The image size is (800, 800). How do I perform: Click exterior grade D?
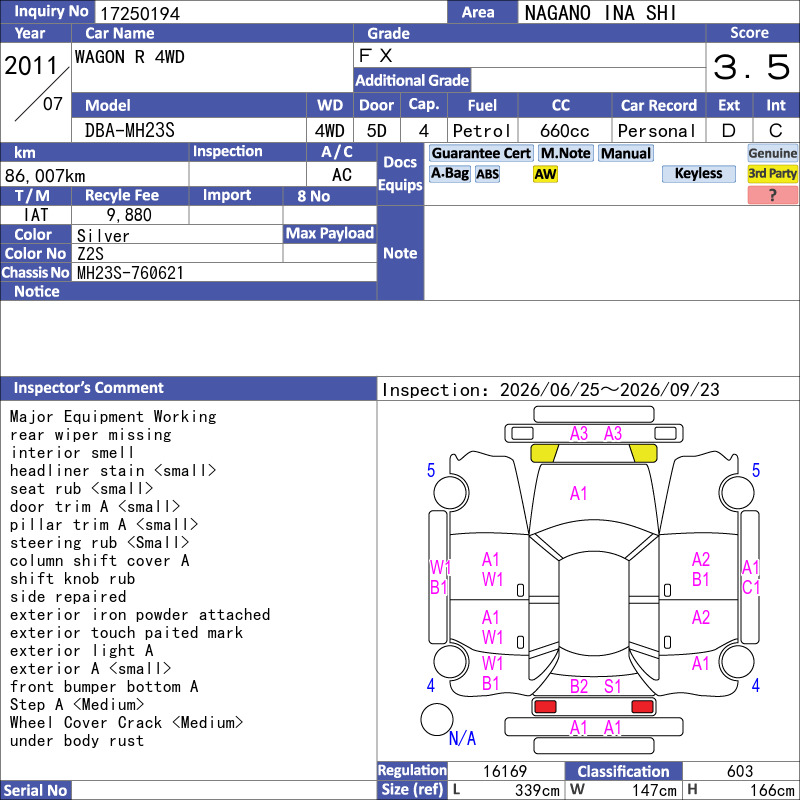tap(729, 131)
